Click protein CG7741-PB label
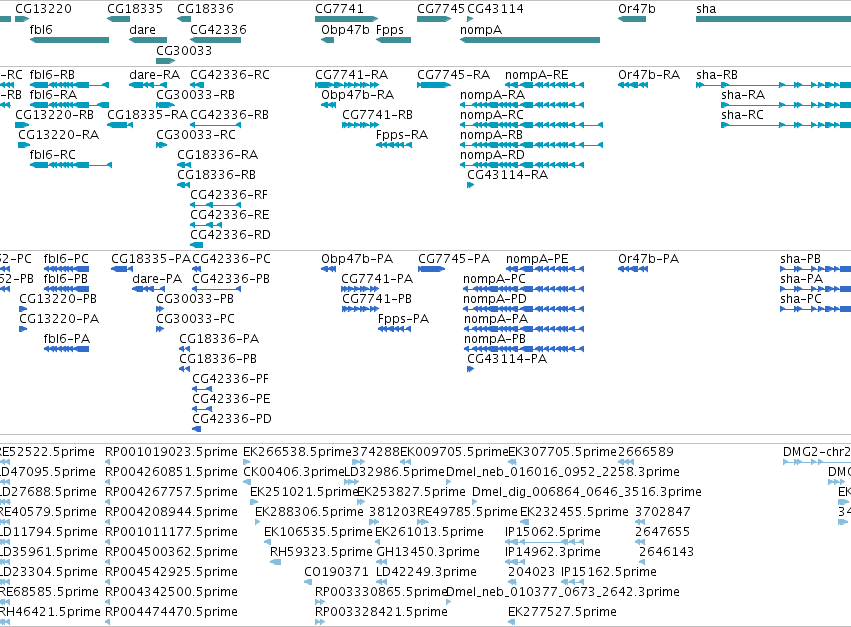Image resolution: width=851 pixels, height=627 pixels. click(x=376, y=299)
